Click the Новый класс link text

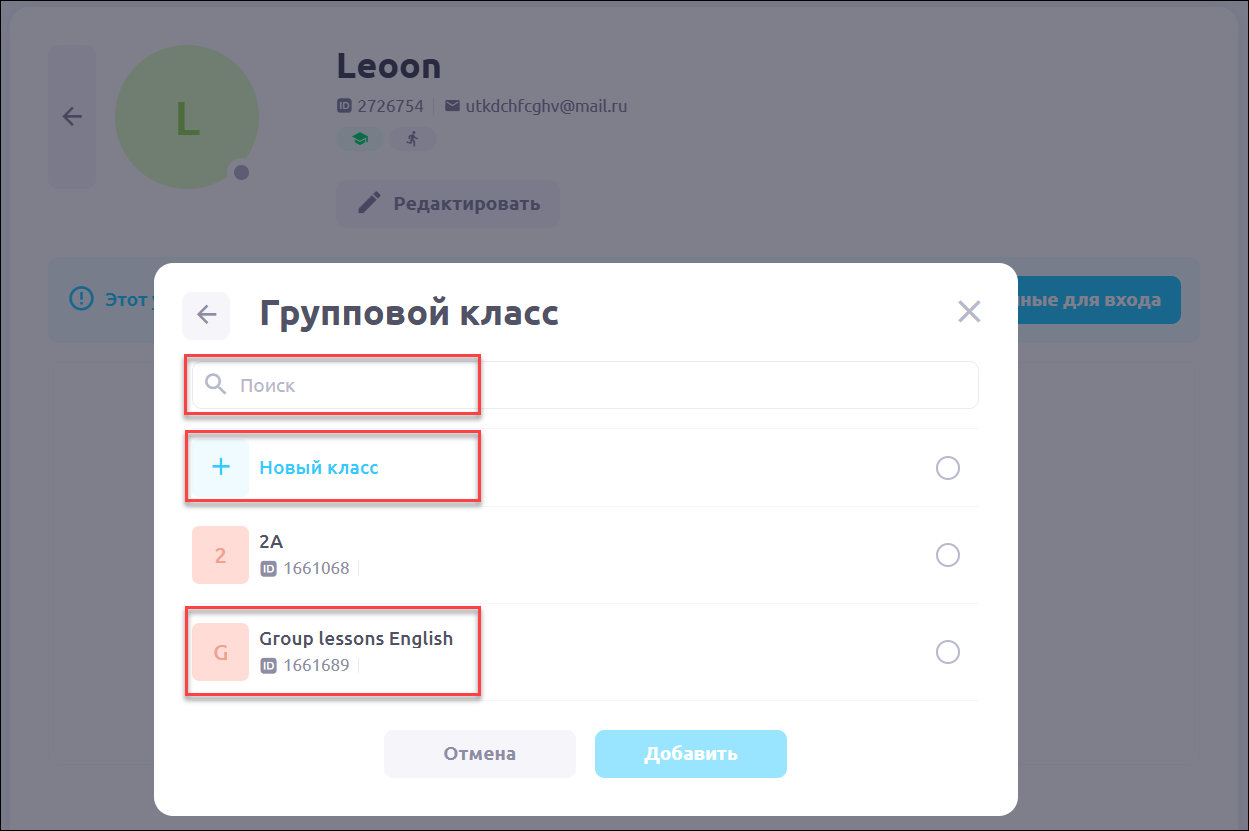coord(319,467)
